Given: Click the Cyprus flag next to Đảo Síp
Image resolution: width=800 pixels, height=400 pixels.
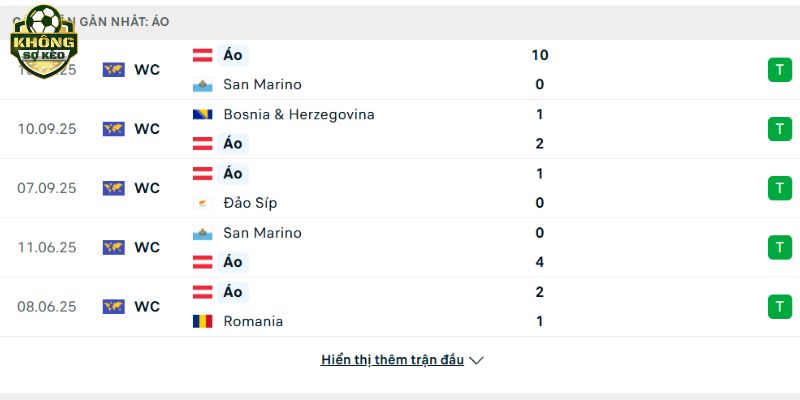Looking at the screenshot, I should point(202,203).
